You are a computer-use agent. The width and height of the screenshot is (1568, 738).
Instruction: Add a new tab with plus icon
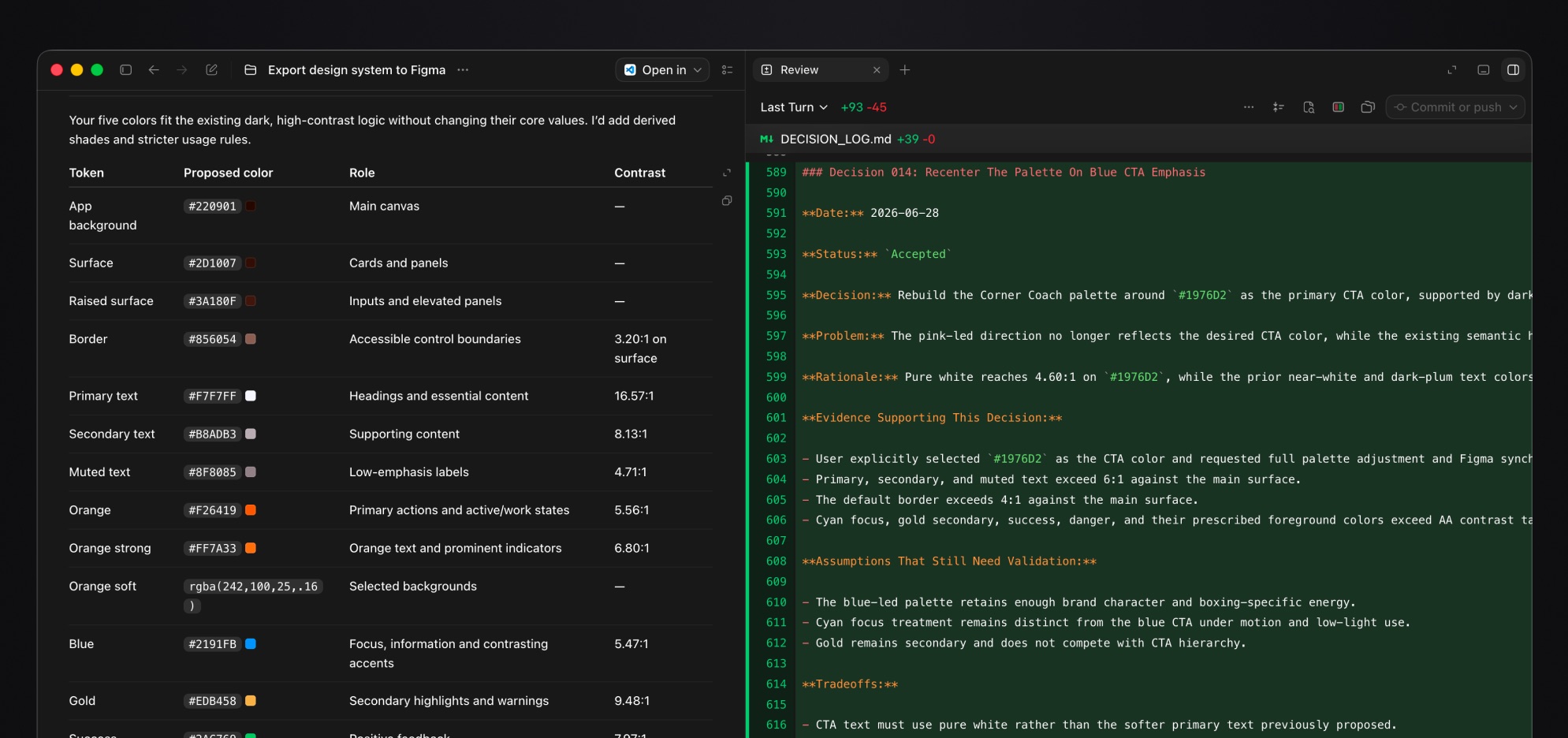tap(905, 69)
